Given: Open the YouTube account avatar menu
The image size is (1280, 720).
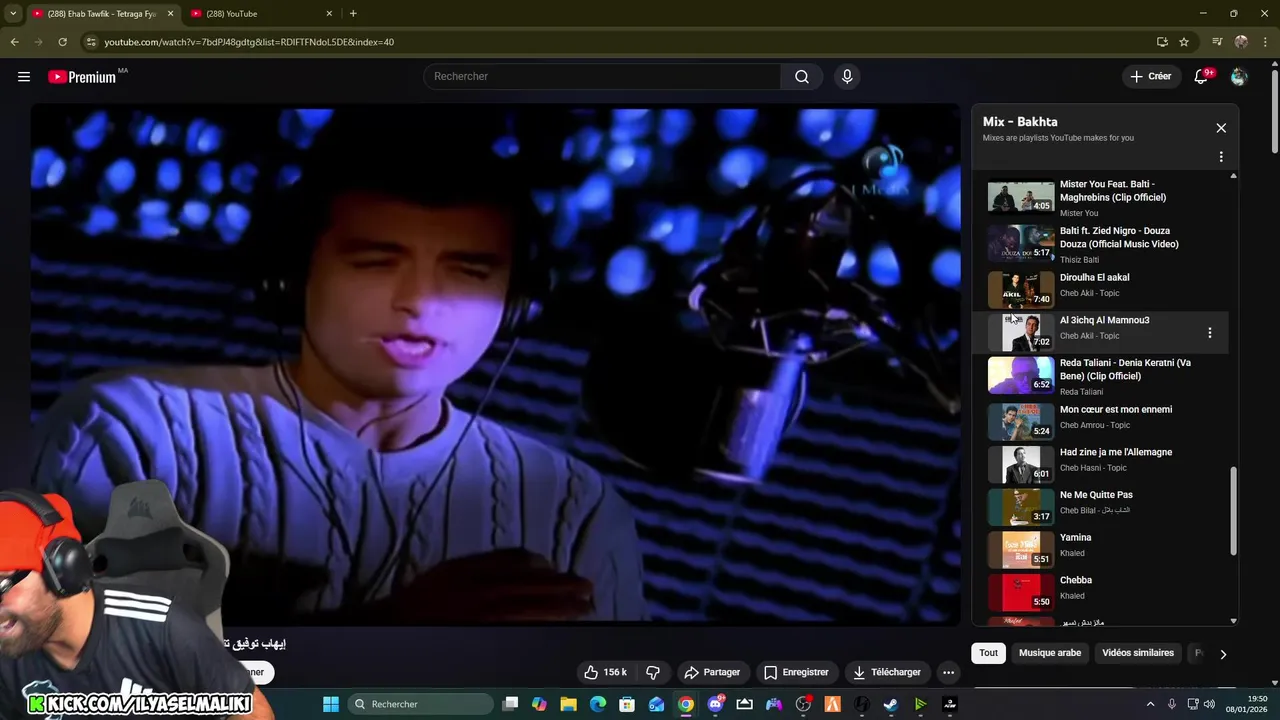Looking at the screenshot, I should 1239,77.
